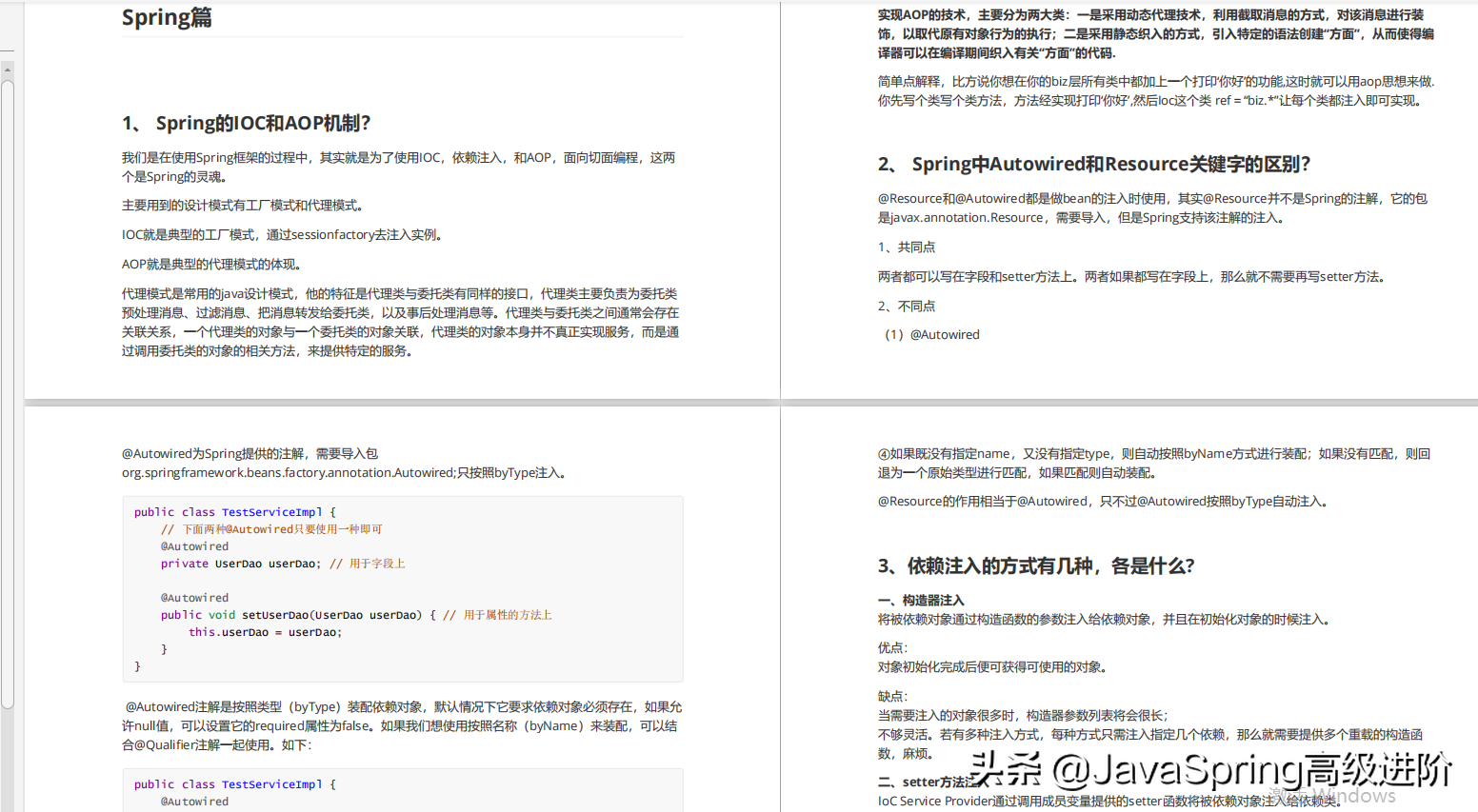Click the '2、不同点' subheading
Image resolution: width=1478 pixels, height=812 pixels.
pos(907,307)
